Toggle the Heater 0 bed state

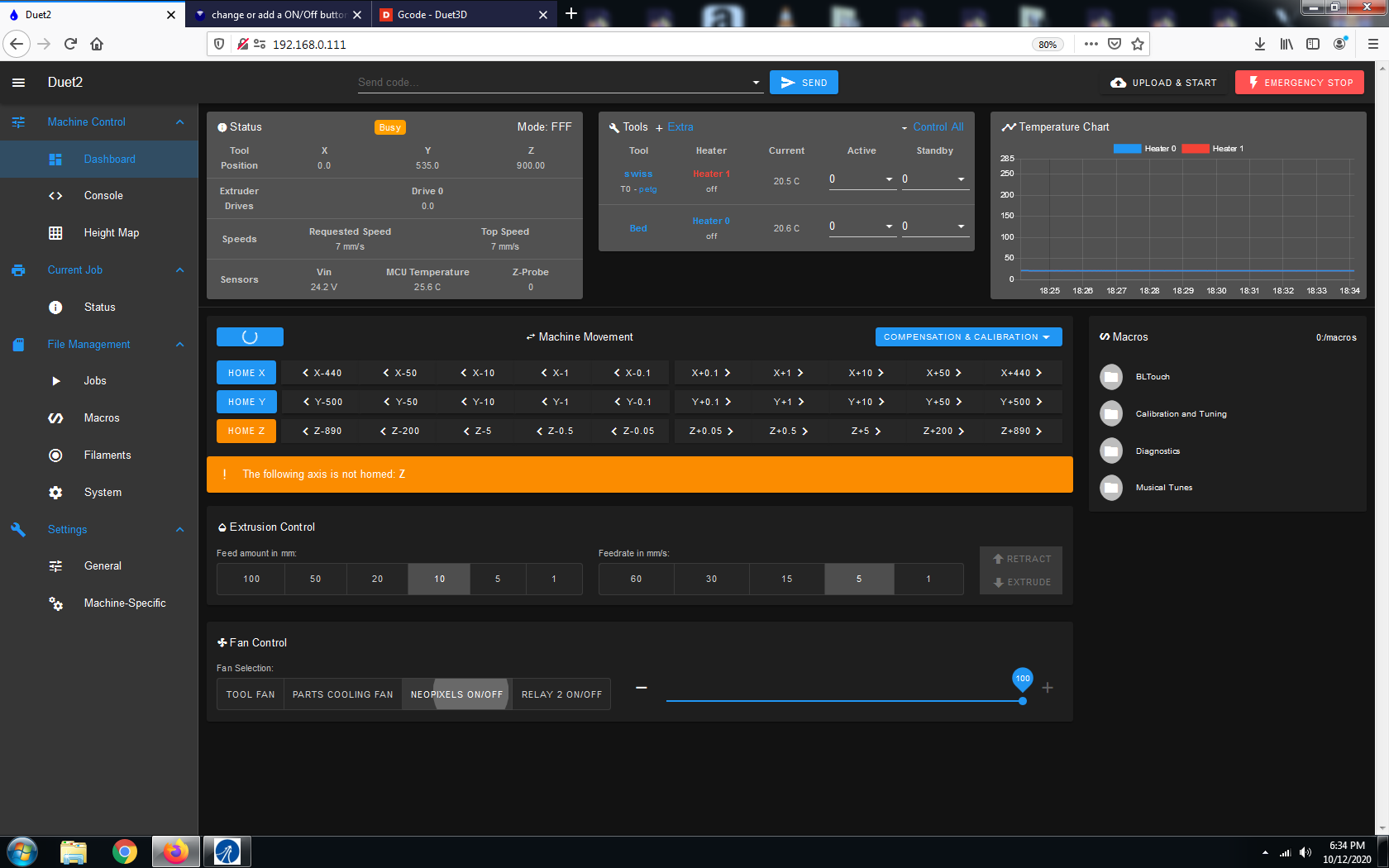pos(711,221)
